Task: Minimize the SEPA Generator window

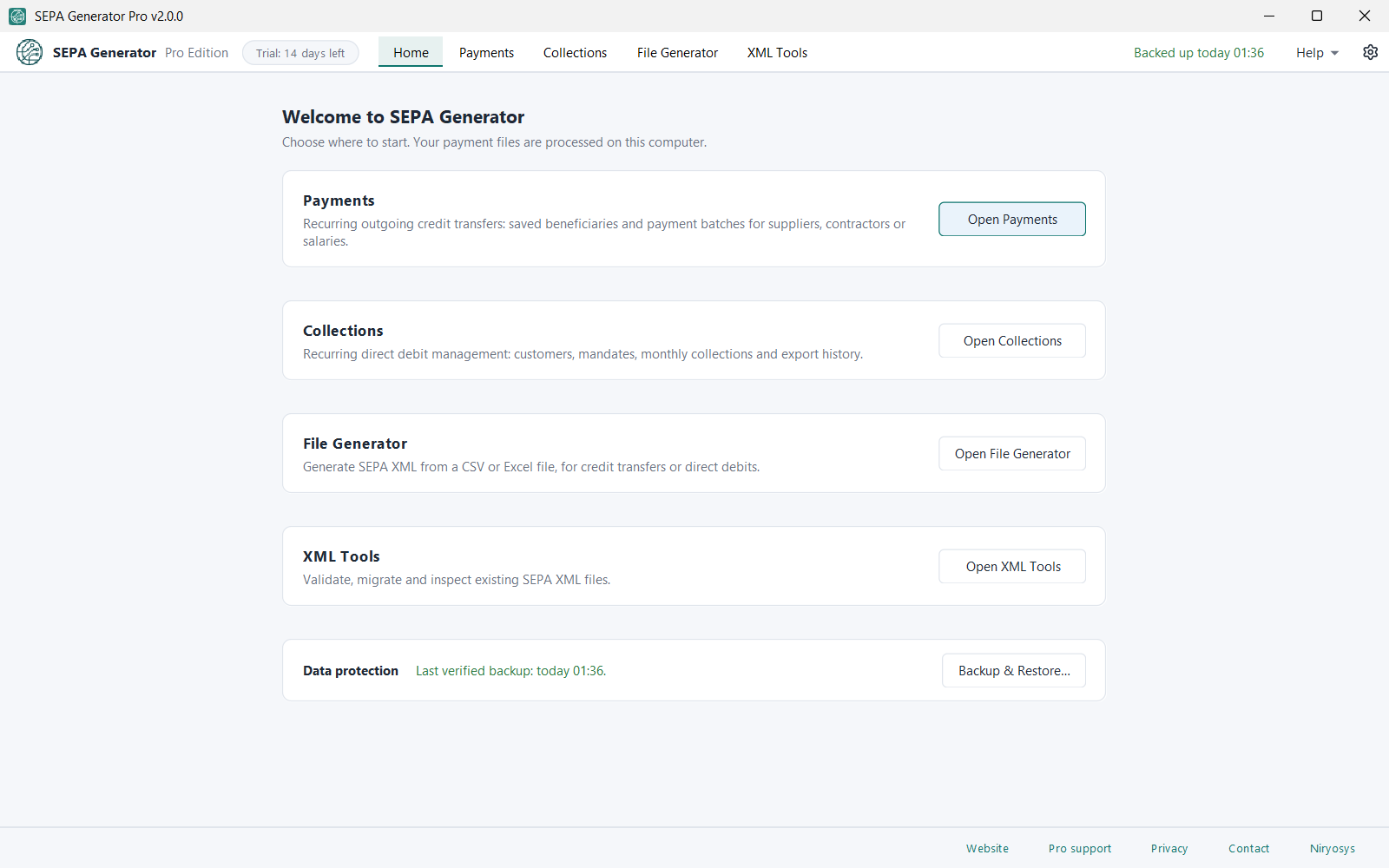Action: 1269,16
